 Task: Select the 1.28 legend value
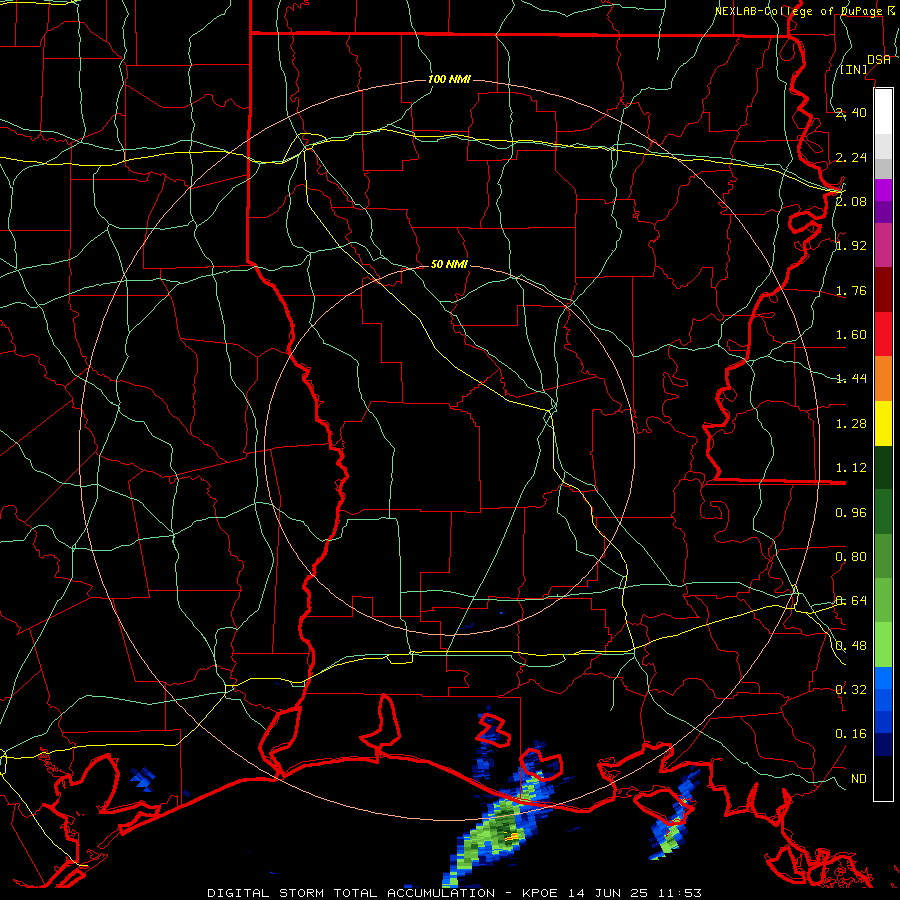tap(851, 424)
